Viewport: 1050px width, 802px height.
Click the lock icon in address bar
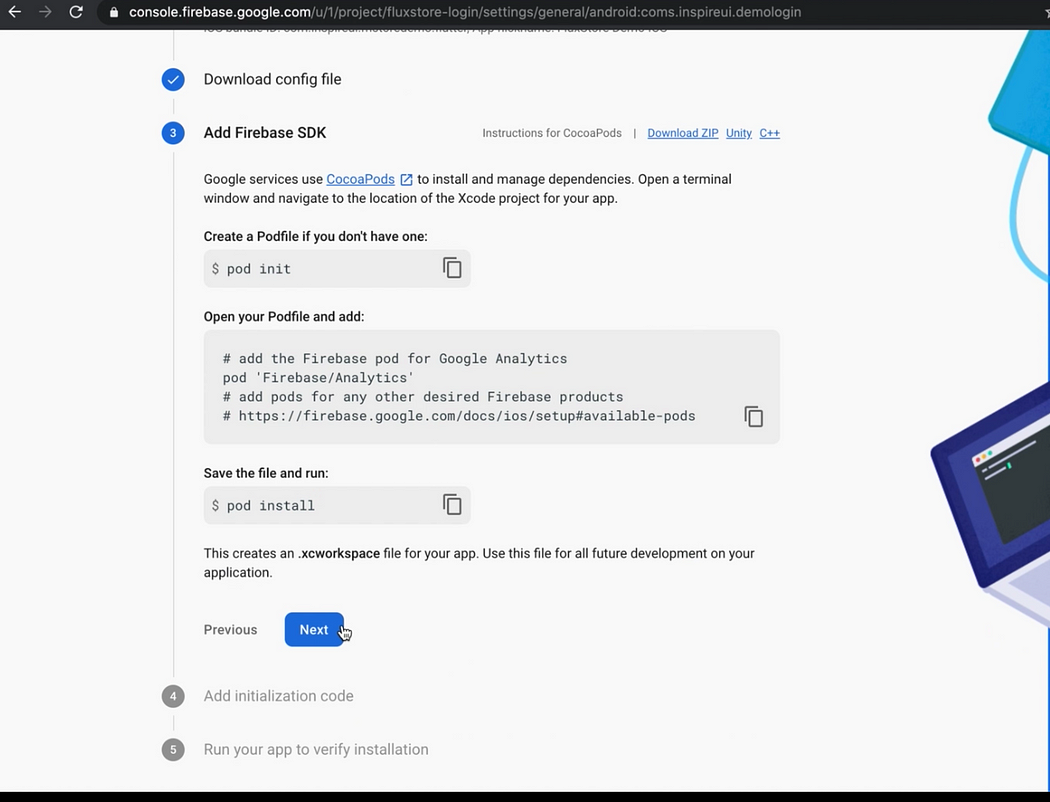pyautogui.click(x=114, y=13)
